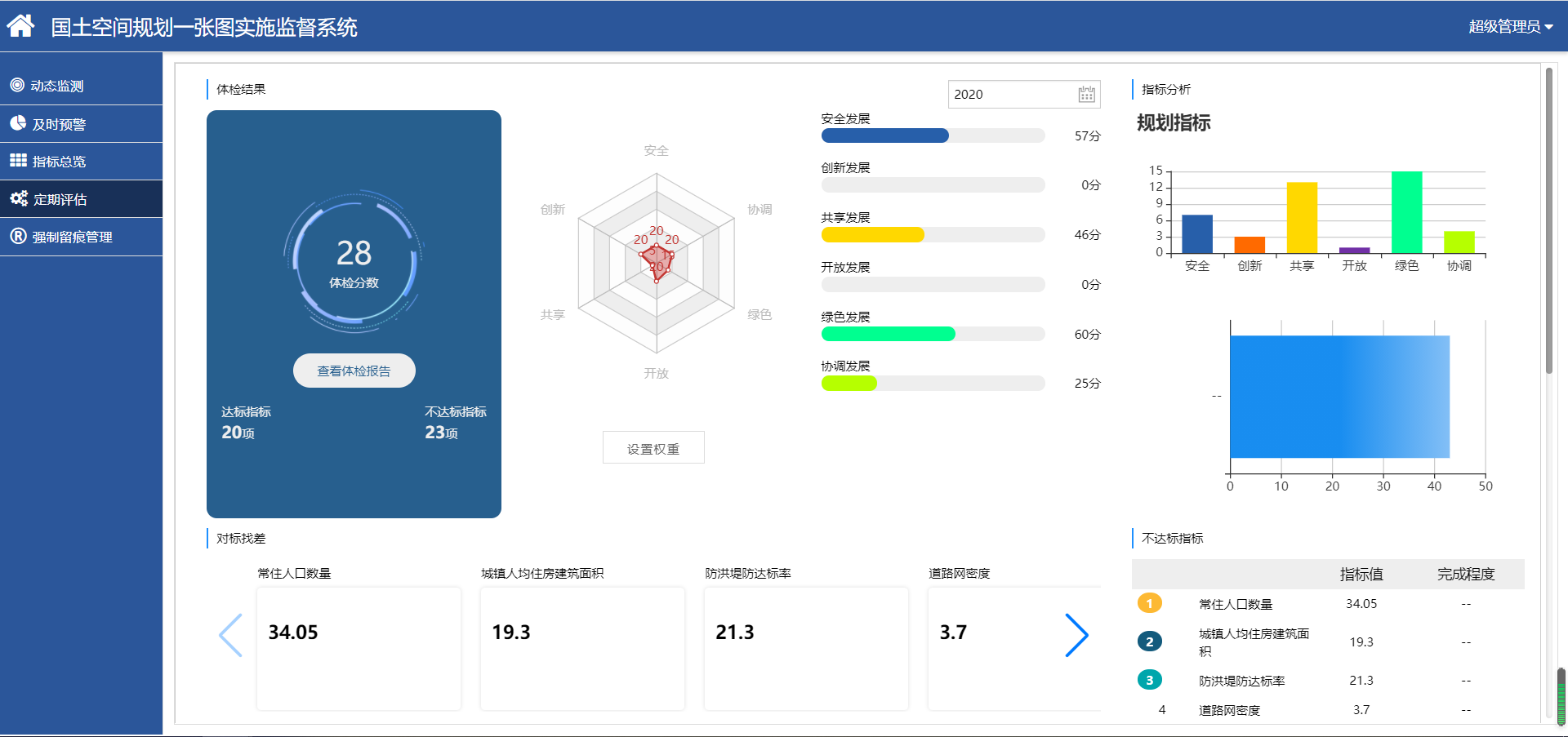Select the 城镇人均住房建筑面积 table row text
The image size is (1568, 737).
click(1254, 642)
